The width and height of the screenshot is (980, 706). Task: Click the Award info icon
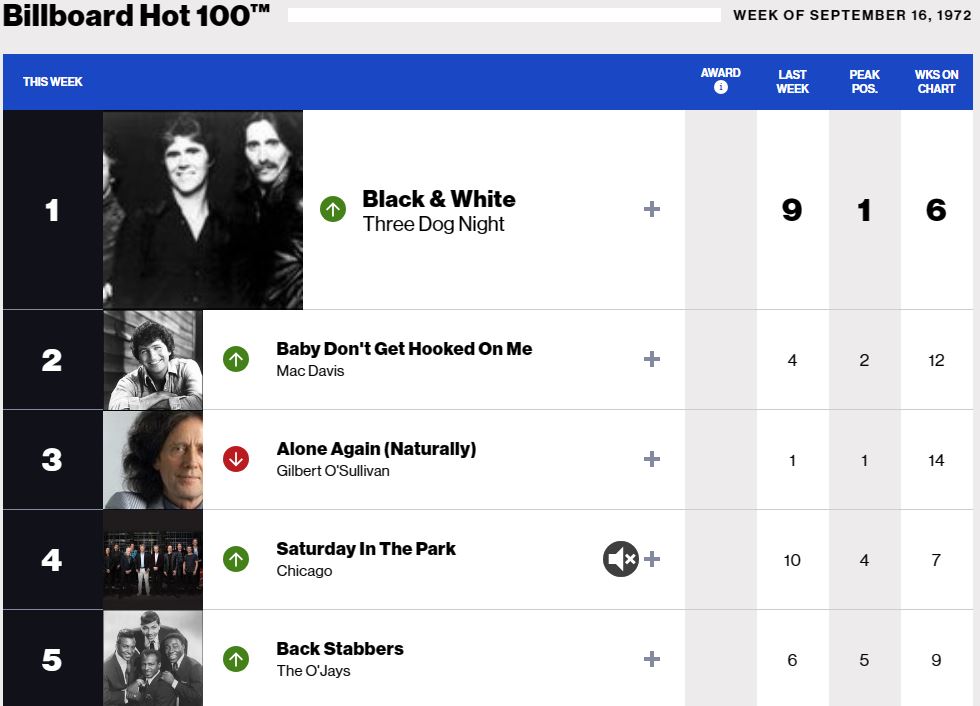pos(721,88)
